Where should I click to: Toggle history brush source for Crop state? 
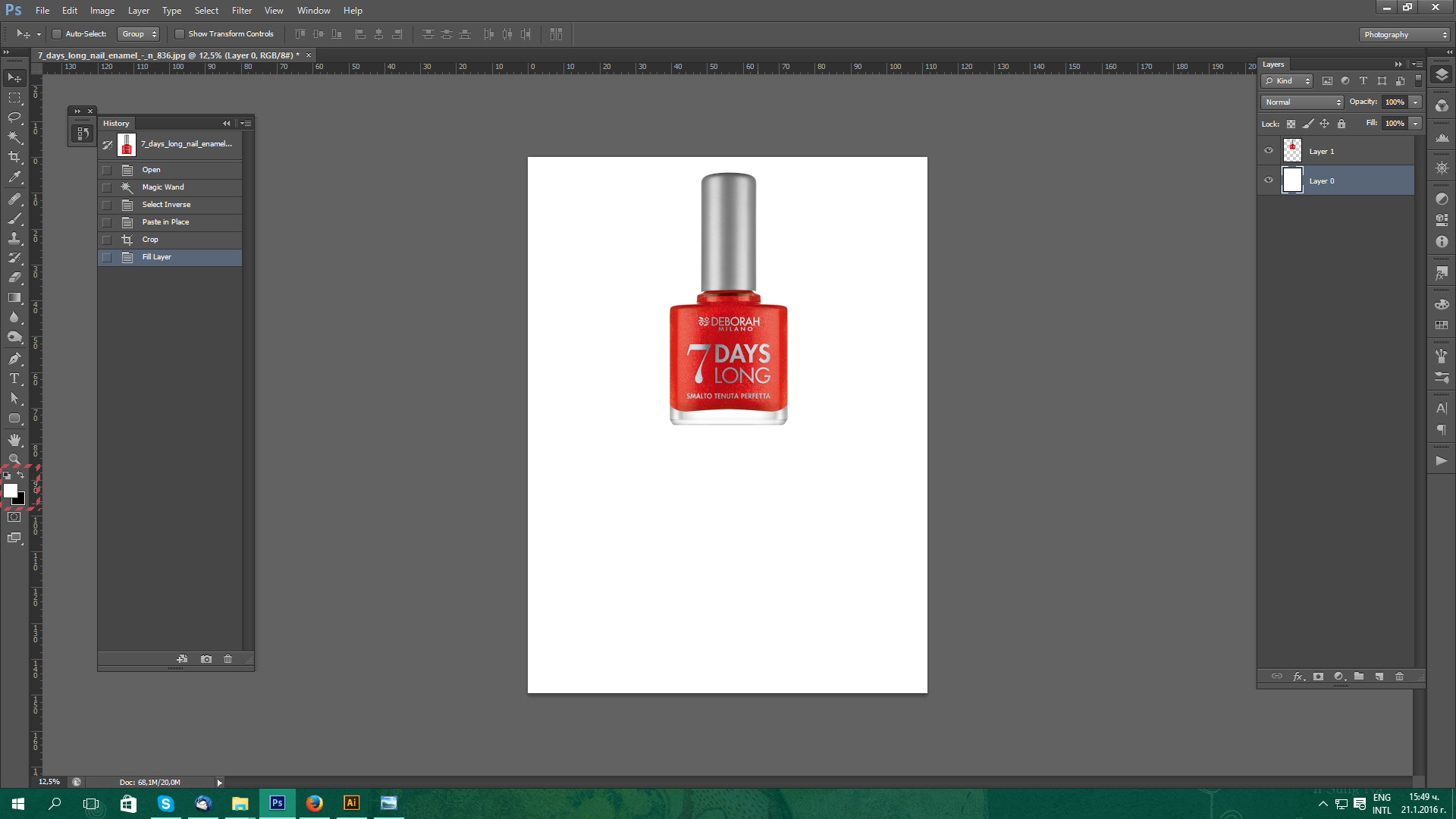pyautogui.click(x=107, y=240)
